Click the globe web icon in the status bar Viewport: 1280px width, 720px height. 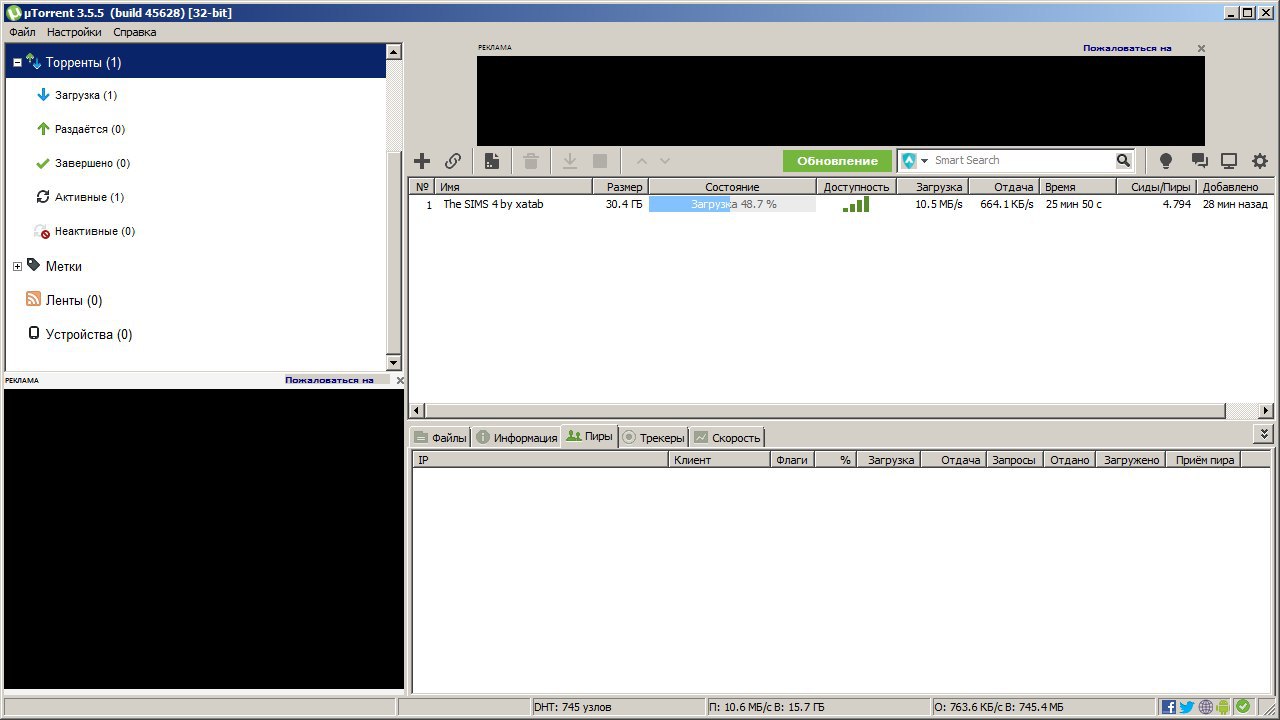tap(1206, 707)
